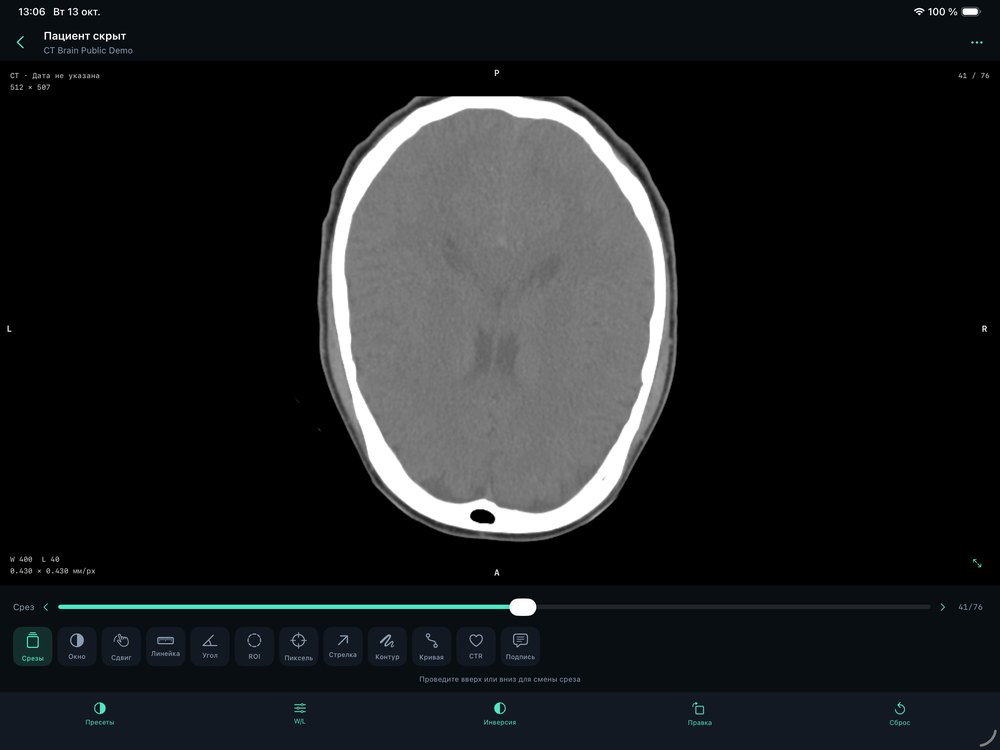Tap Сброс to reset view
The height and width of the screenshot is (750, 1000).
(x=899, y=714)
